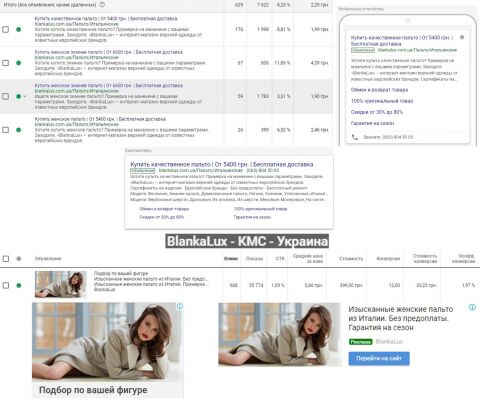Click 'Обмен и возврат товара' mobile sitelink
Viewport: 480px width, 400px height.
tap(379, 90)
